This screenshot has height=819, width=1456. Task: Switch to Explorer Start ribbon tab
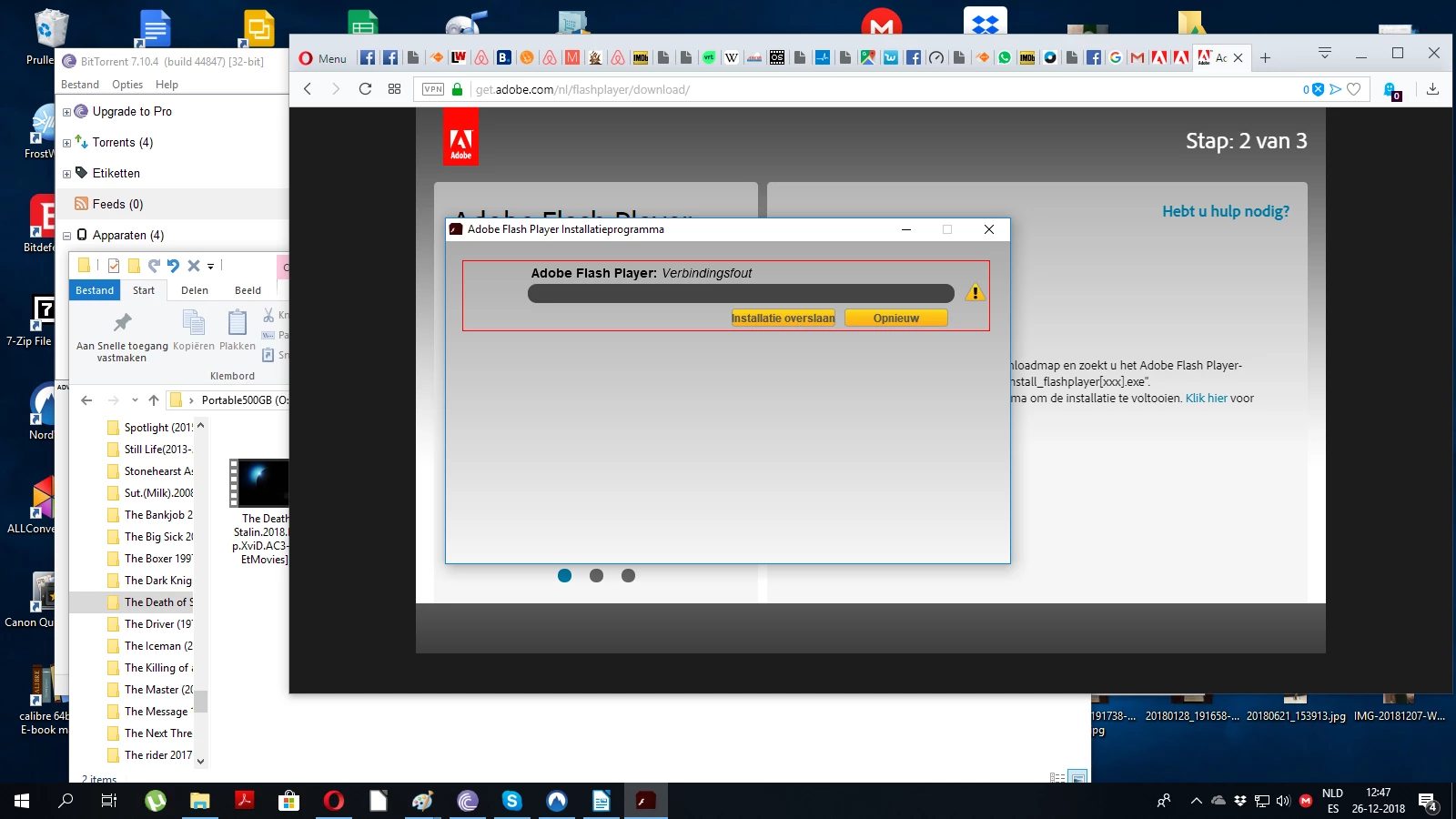144,290
